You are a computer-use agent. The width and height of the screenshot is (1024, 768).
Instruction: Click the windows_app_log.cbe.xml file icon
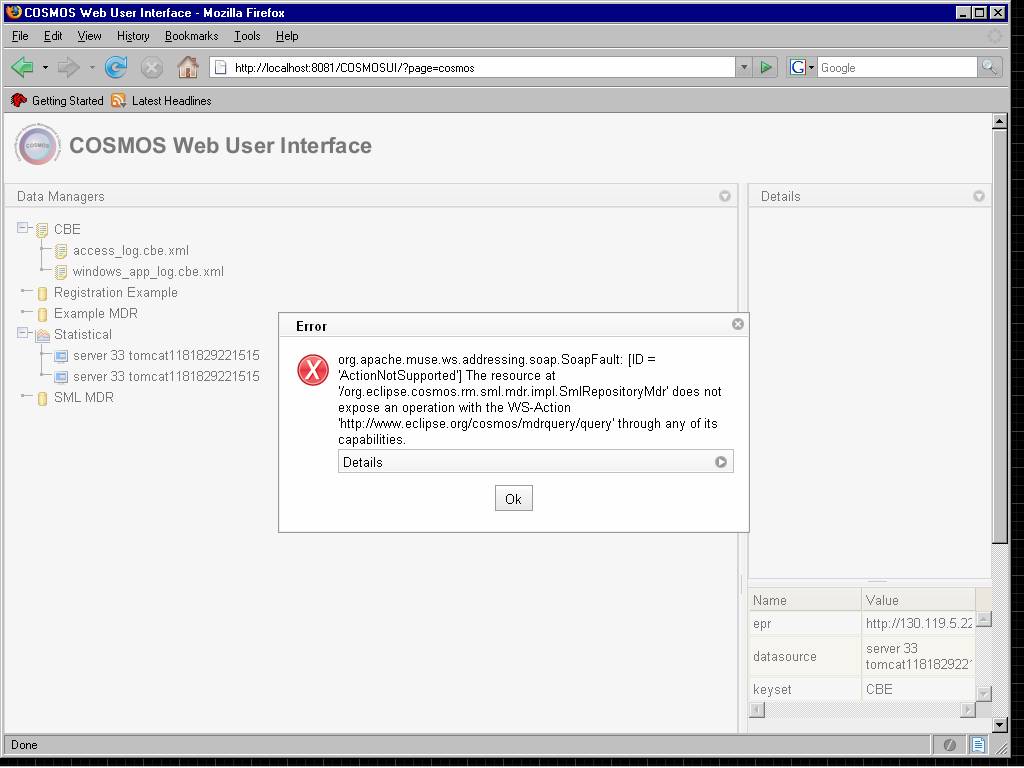[x=61, y=272]
